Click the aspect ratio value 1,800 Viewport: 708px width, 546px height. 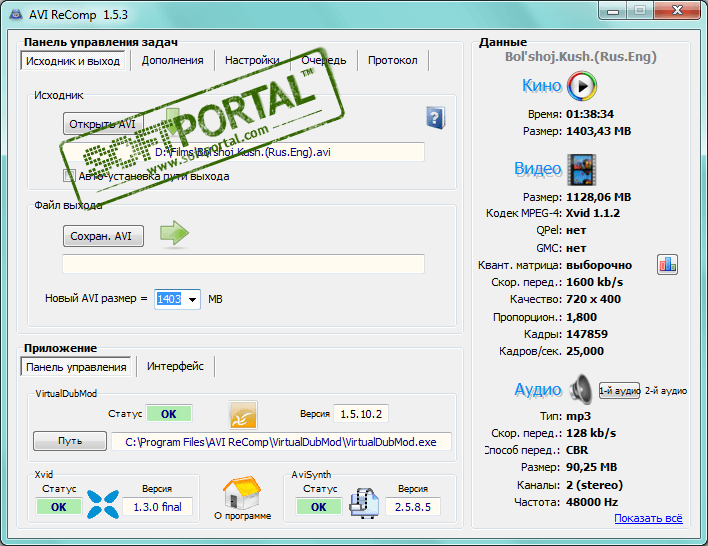(582, 317)
